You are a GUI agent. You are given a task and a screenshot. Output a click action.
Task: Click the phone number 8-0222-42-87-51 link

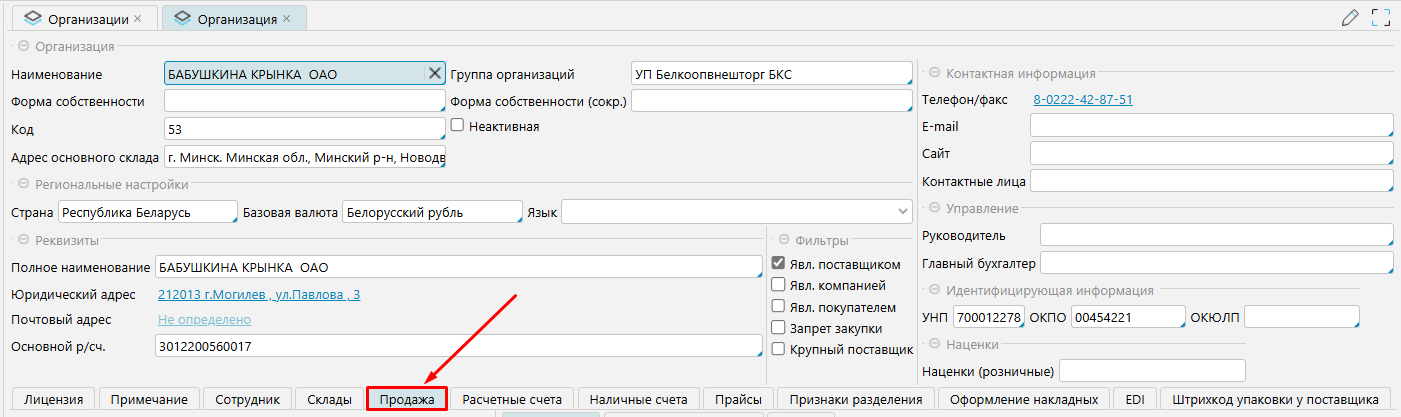point(1082,100)
